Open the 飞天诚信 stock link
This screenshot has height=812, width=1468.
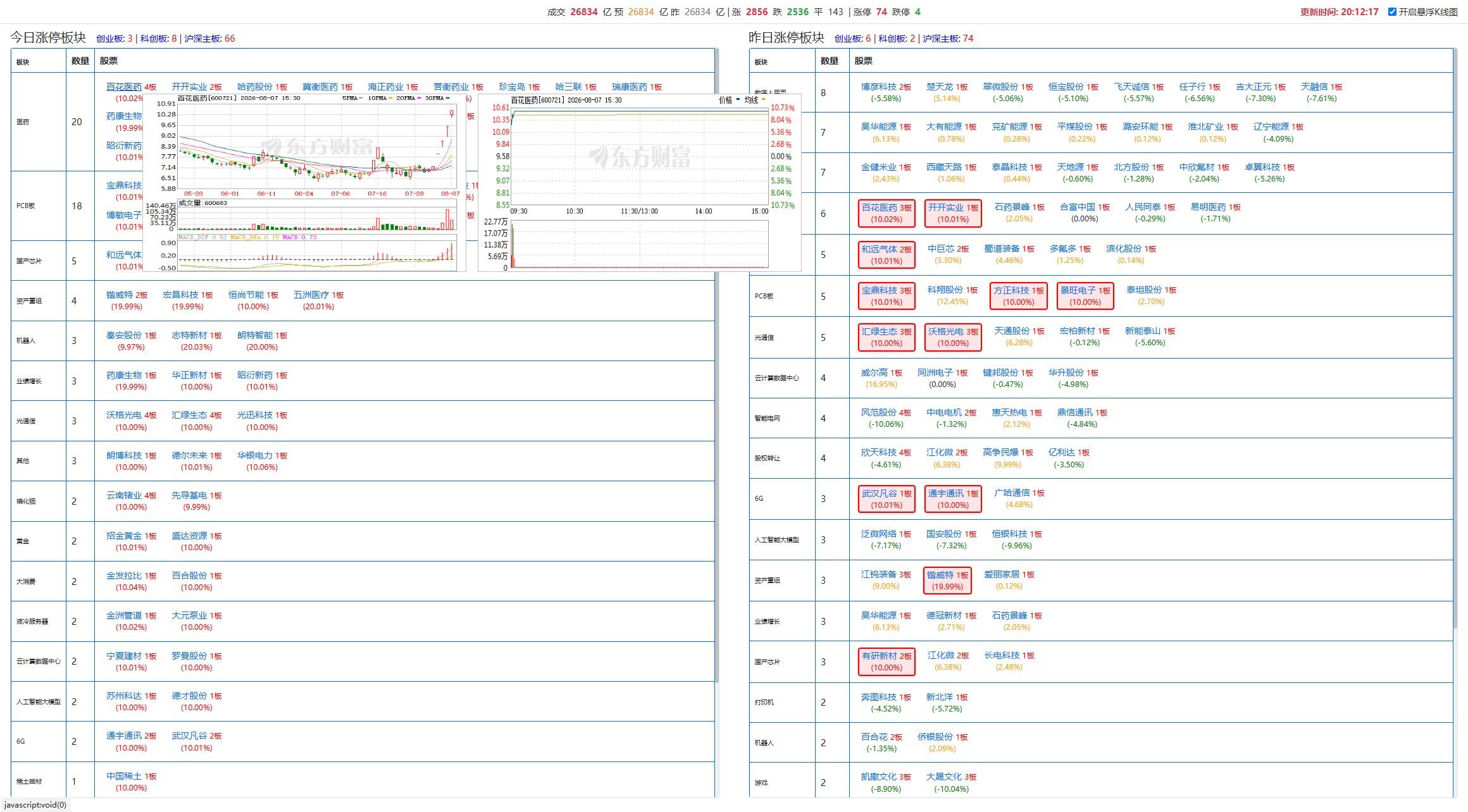point(1131,87)
